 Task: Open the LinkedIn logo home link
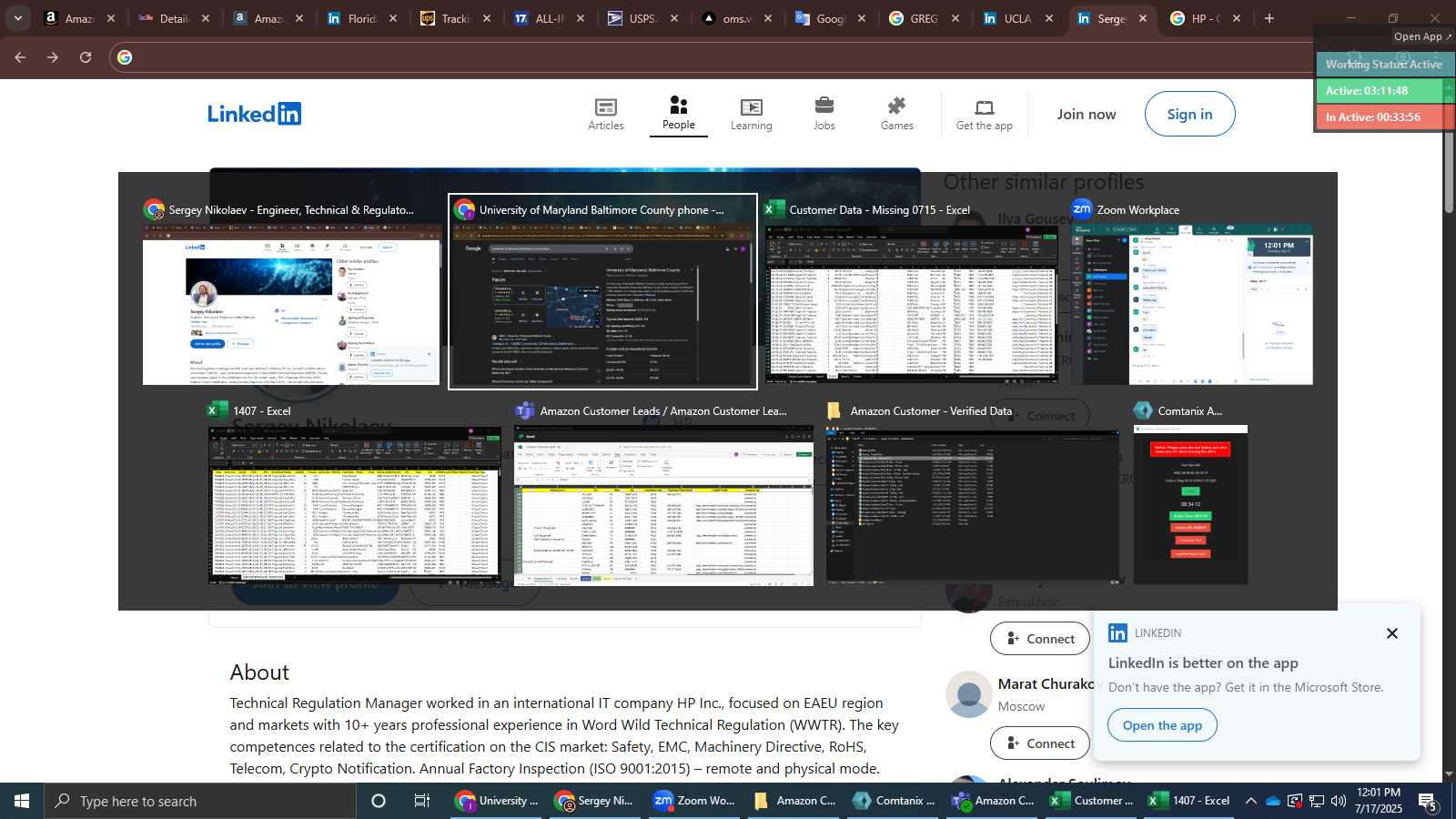[x=254, y=114]
